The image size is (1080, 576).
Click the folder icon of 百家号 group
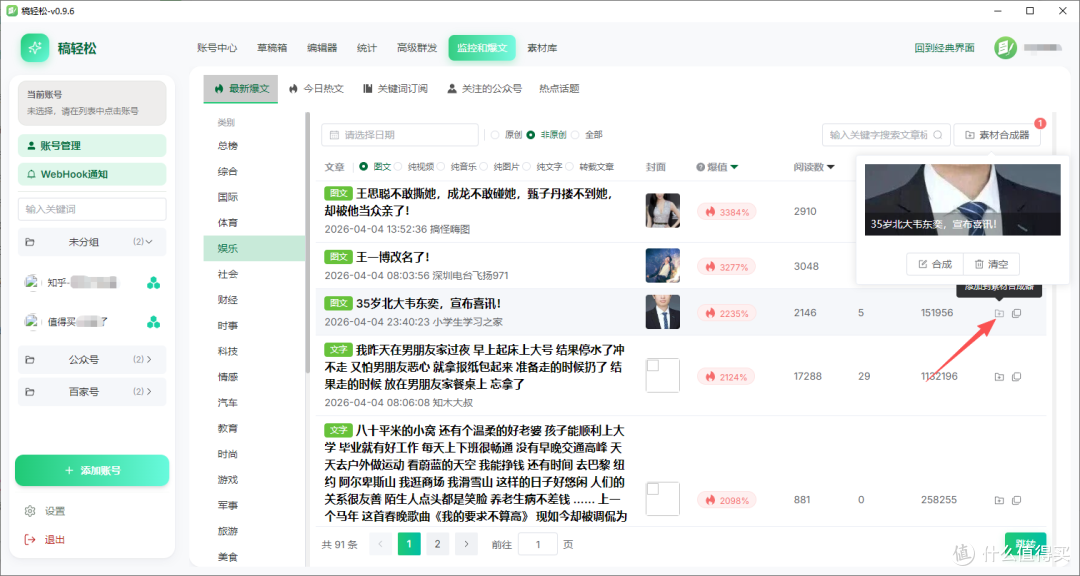click(30, 391)
